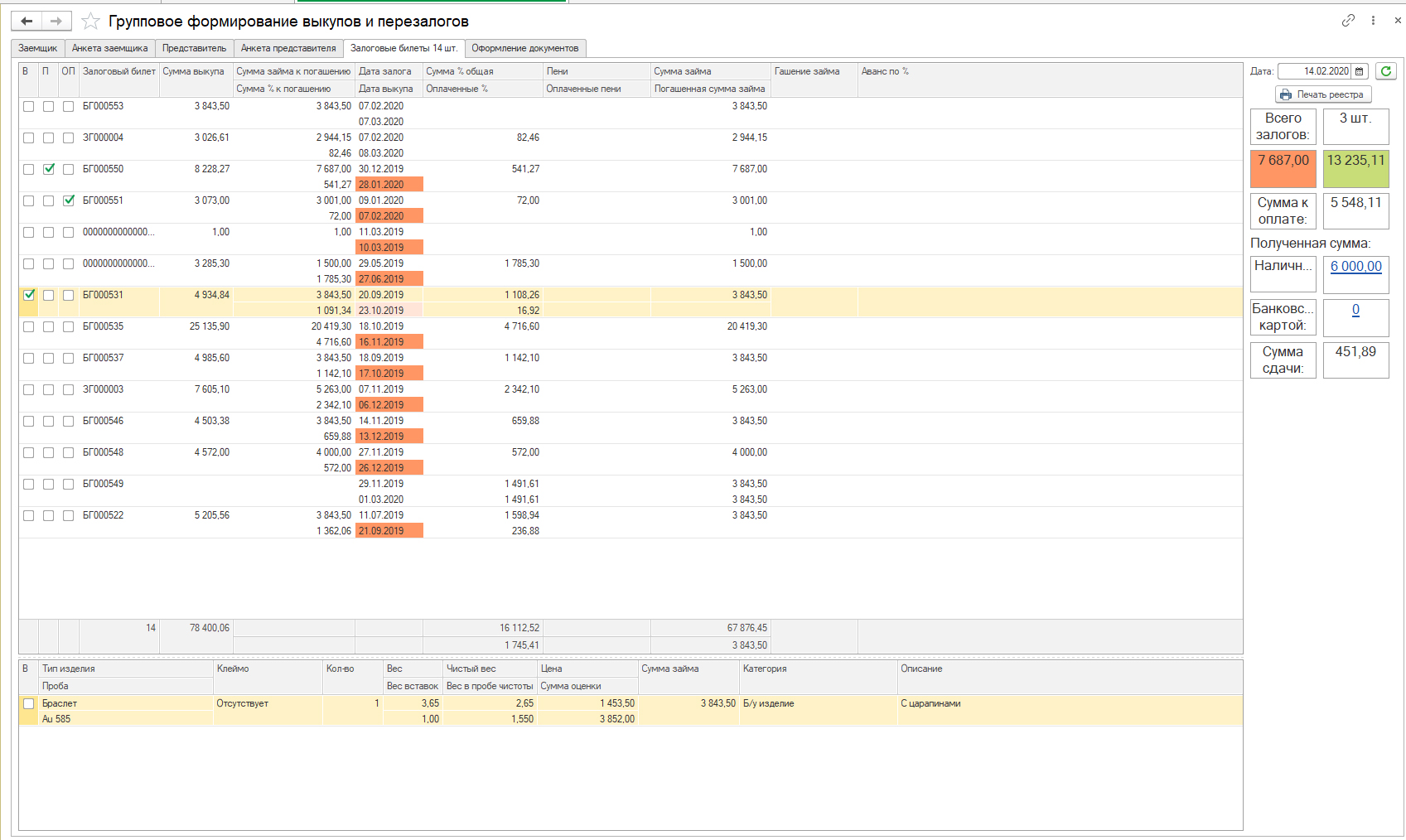
Task: Select the Браслет item checkbox
Action: coord(29,703)
